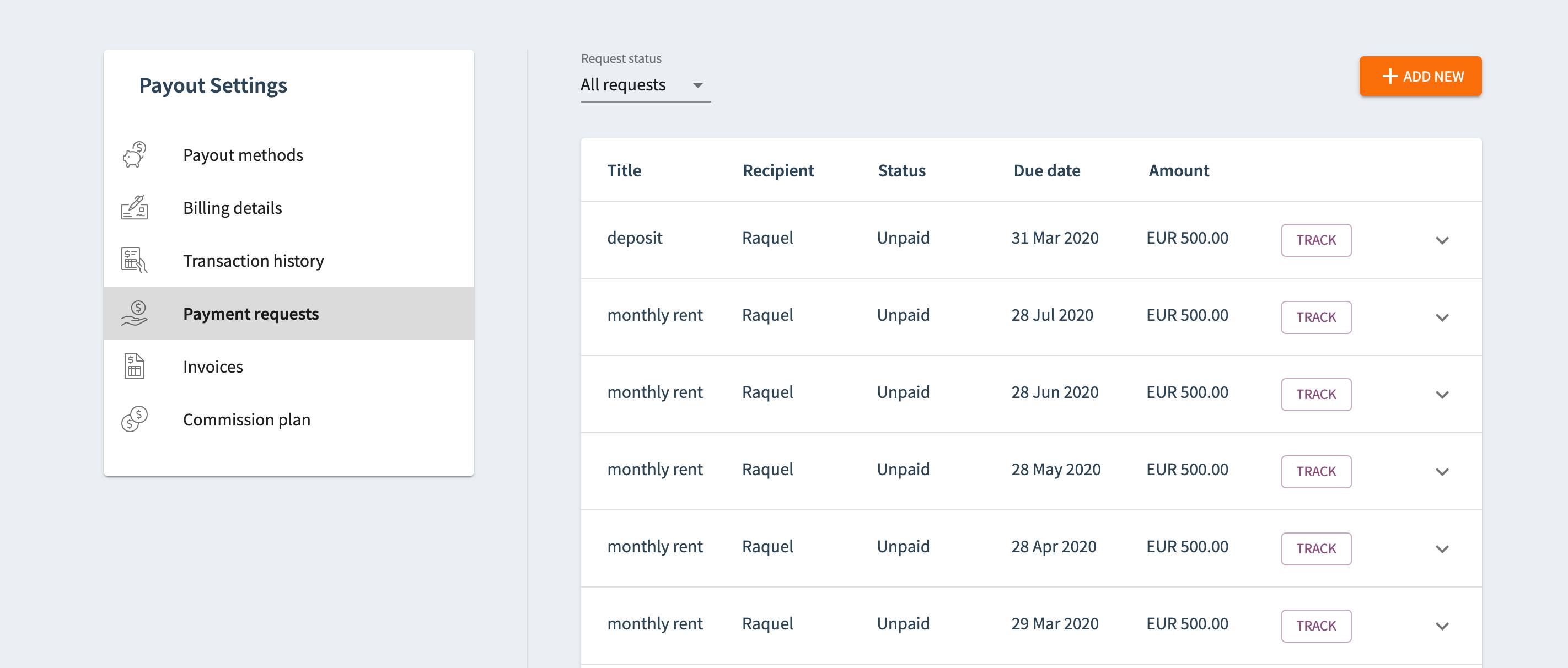Track the 28 Apr 2020 monthly rent
The image size is (1568, 668).
click(x=1315, y=549)
